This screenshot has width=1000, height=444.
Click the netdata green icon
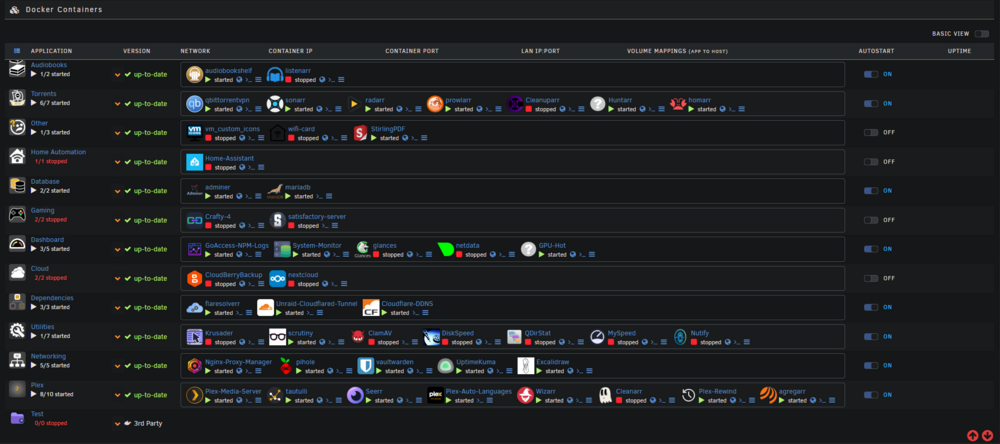click(x=446, y=249)
